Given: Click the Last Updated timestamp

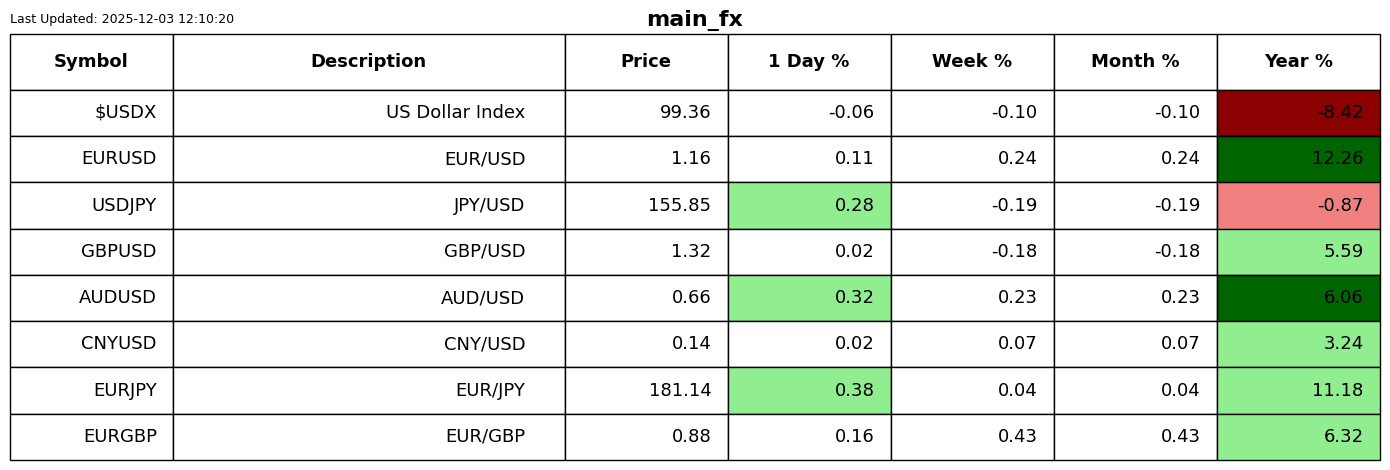Looking at the screenshot, I should (122, 19).
